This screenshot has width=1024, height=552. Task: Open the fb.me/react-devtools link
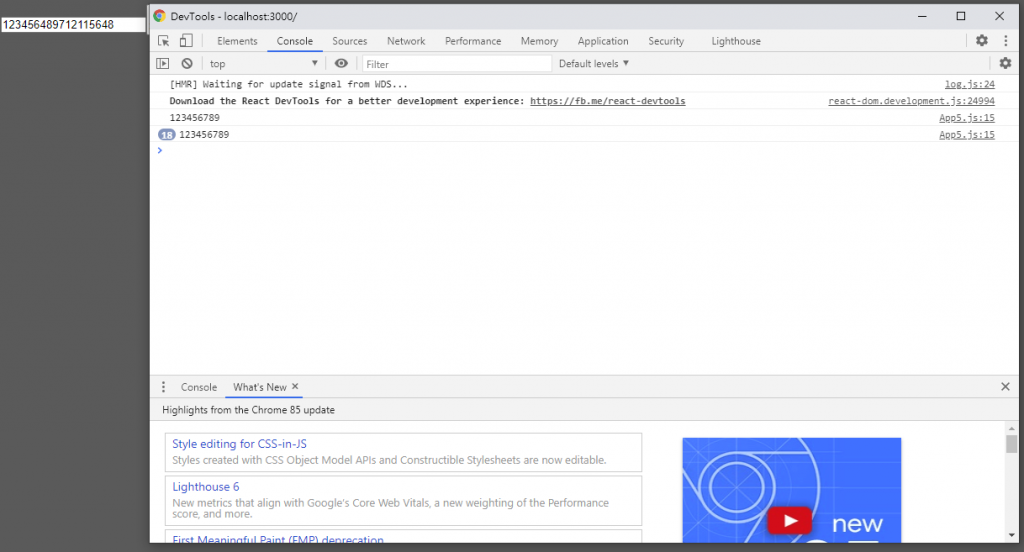(x=607, y=101)
